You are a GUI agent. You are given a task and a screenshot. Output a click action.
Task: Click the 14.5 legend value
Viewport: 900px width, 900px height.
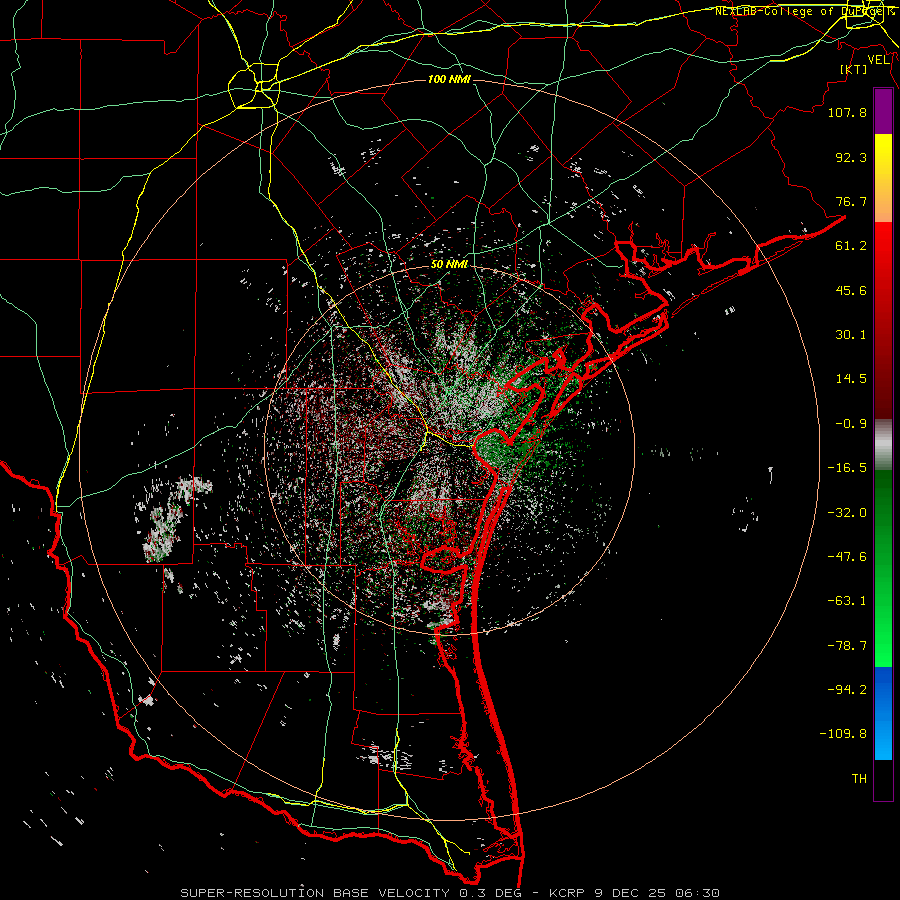[x=851, y=379]
